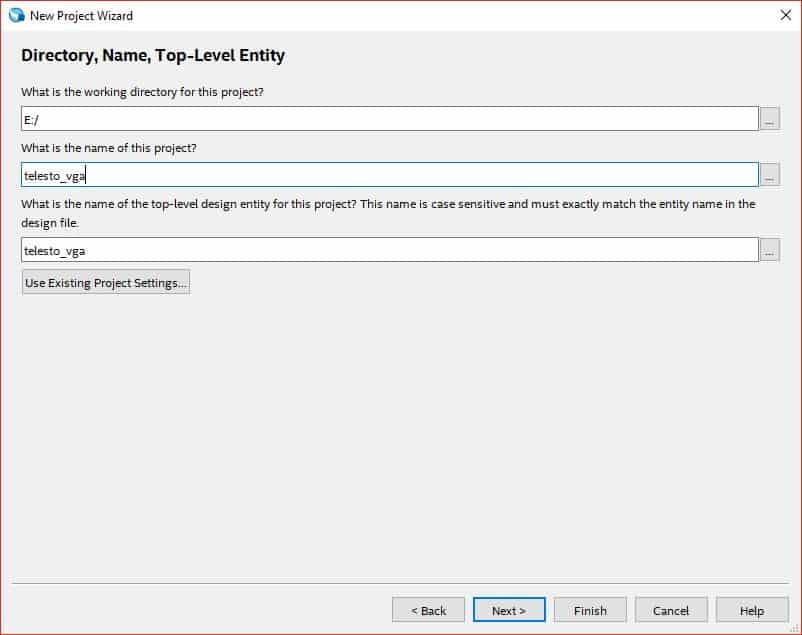
Task: Focus the working directory field showing E:/
Action: [x=390, y=119]
